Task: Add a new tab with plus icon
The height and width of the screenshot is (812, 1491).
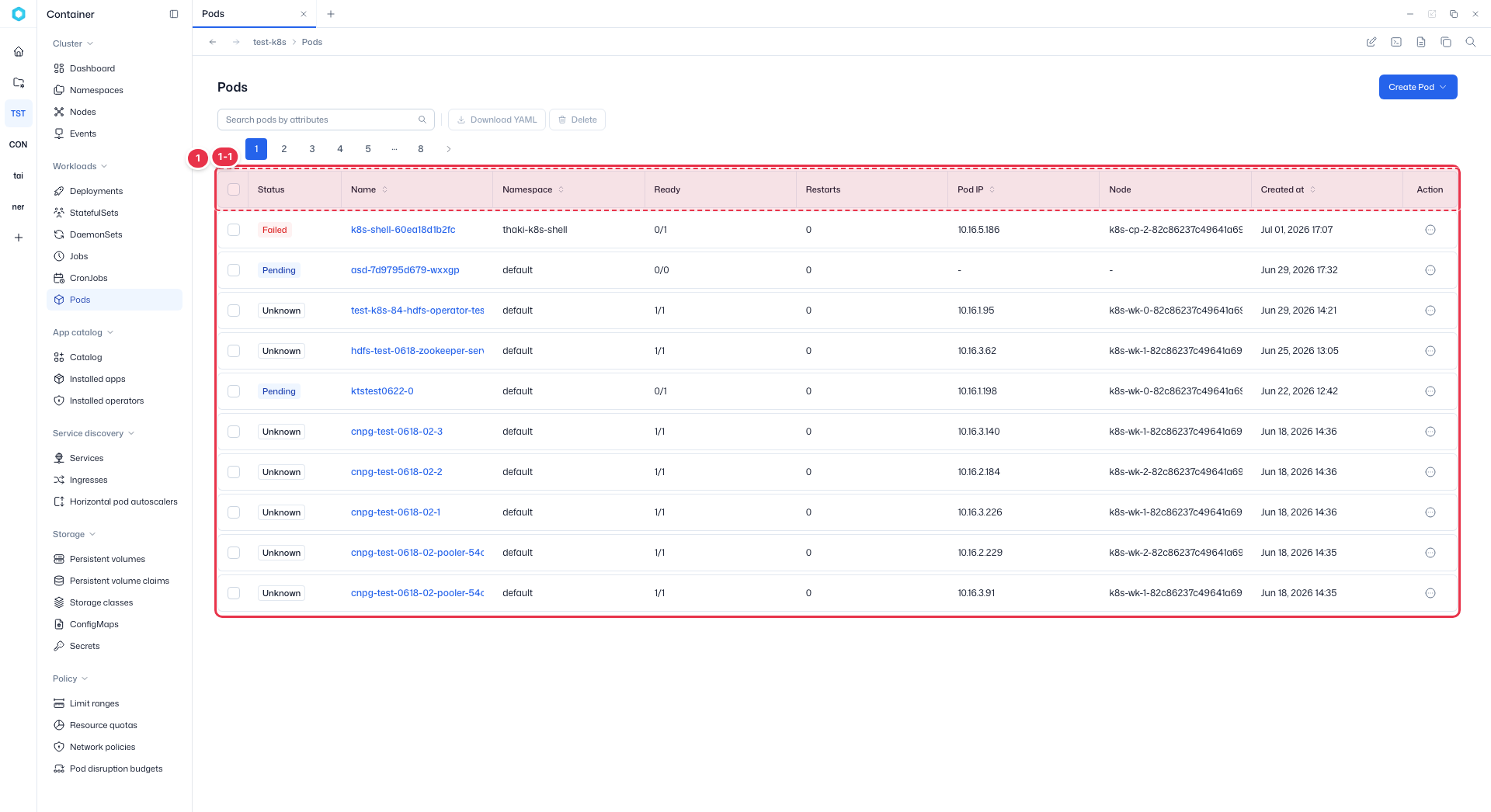Action: point(331,14)
